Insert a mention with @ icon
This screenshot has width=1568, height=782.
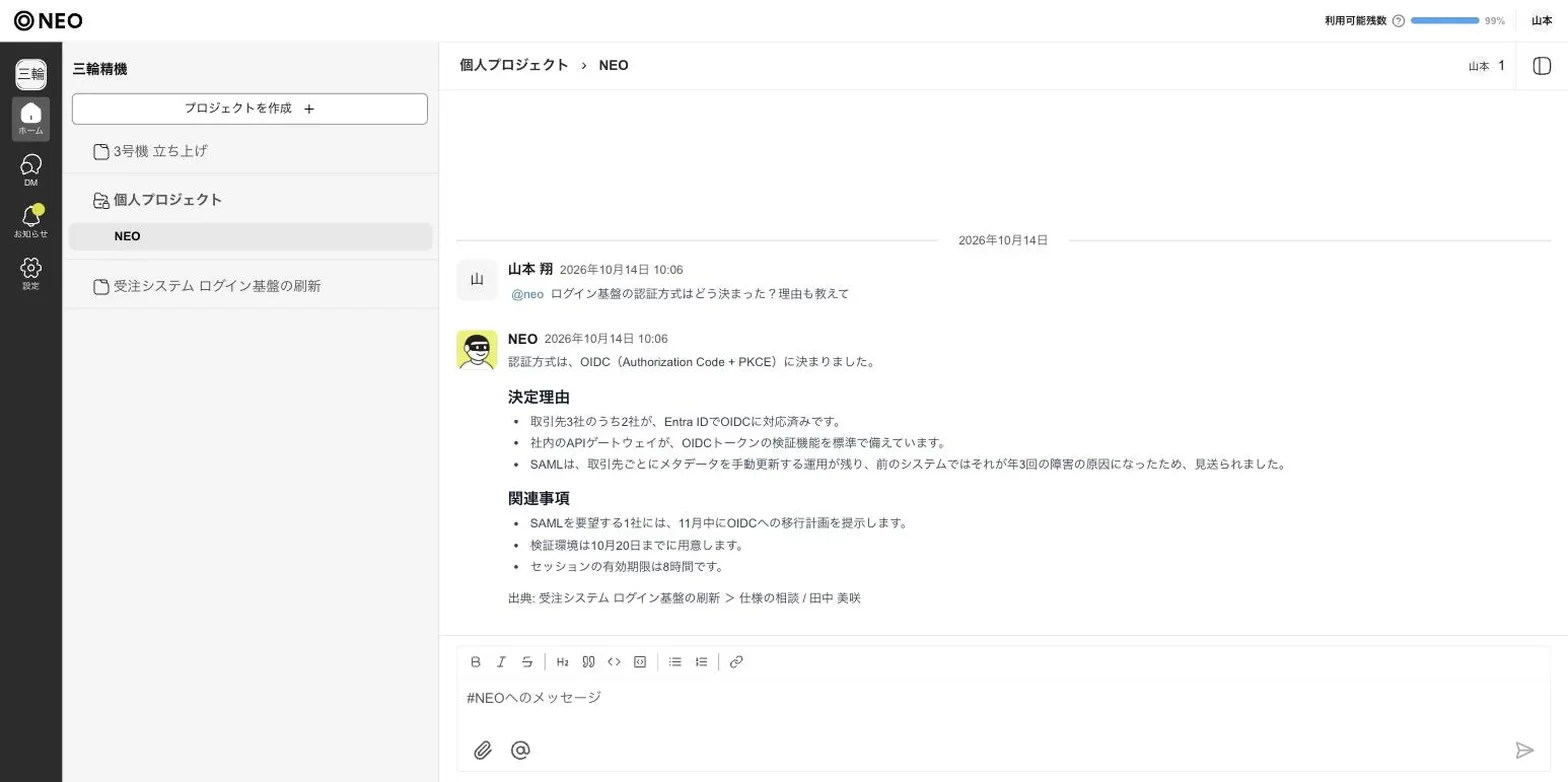point(520,750)
